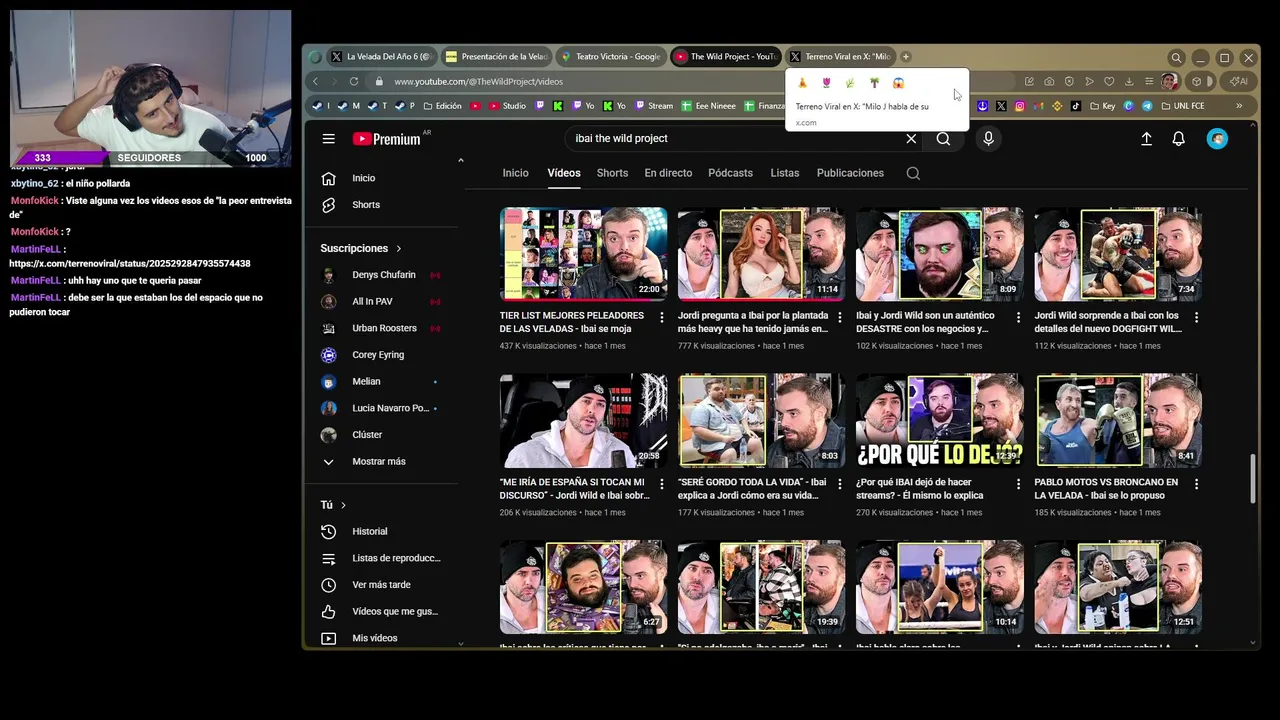The width and height of the screenshot is (1280, 720).
Task: Open the downloads icon in the browser toolbar
Action: pos(1129,81)
